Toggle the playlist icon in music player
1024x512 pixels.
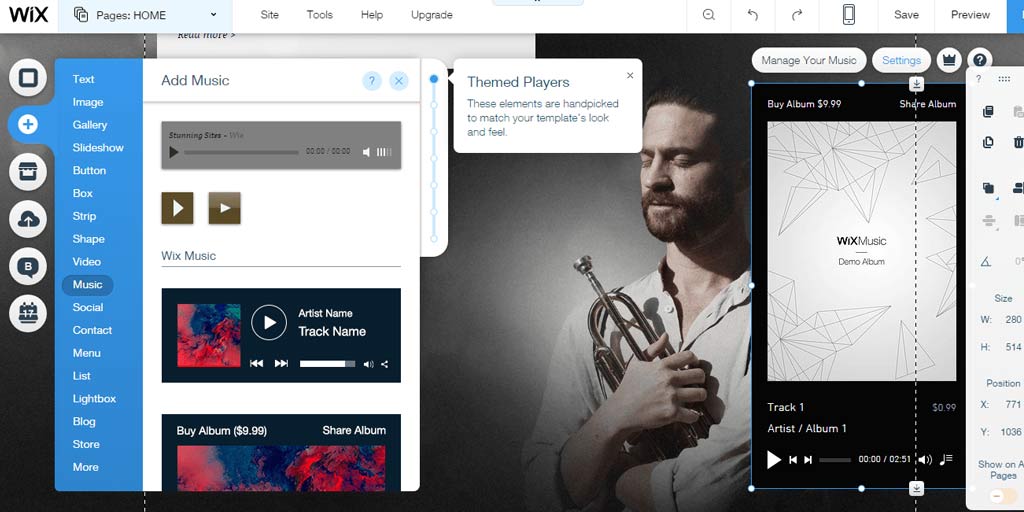(946, 459)
